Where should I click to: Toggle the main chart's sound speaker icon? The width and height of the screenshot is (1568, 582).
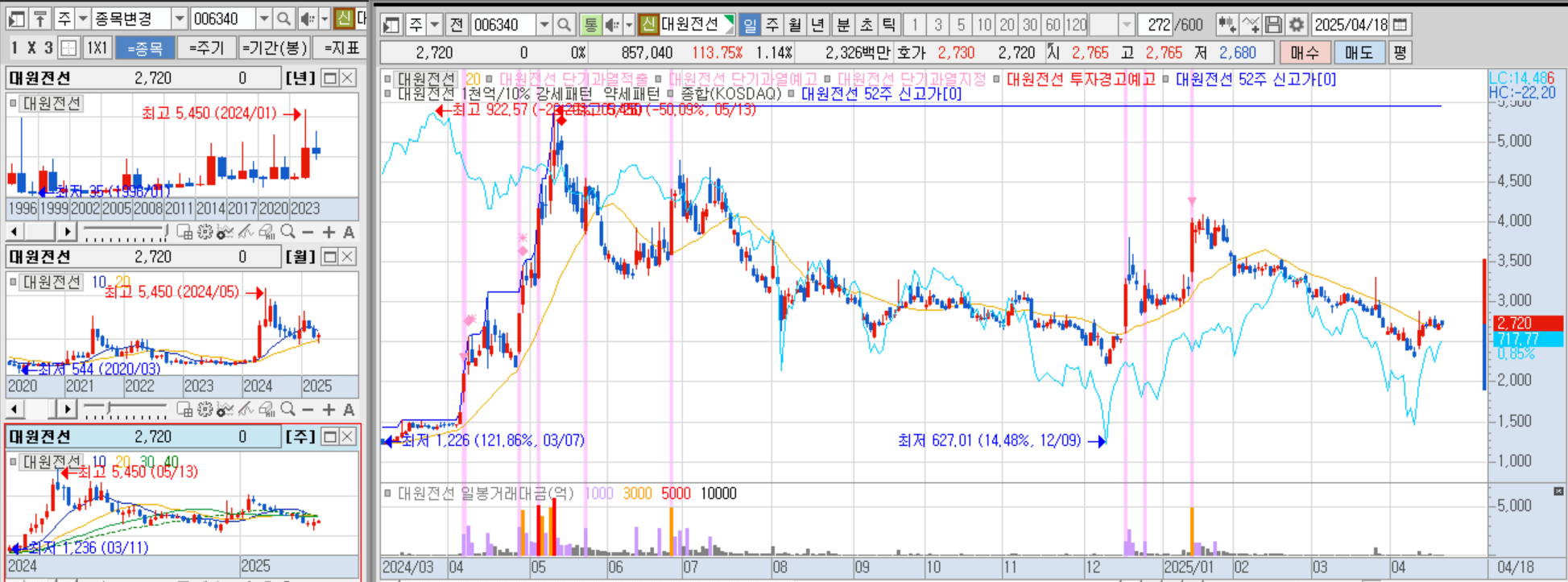[x=612, y=25]
